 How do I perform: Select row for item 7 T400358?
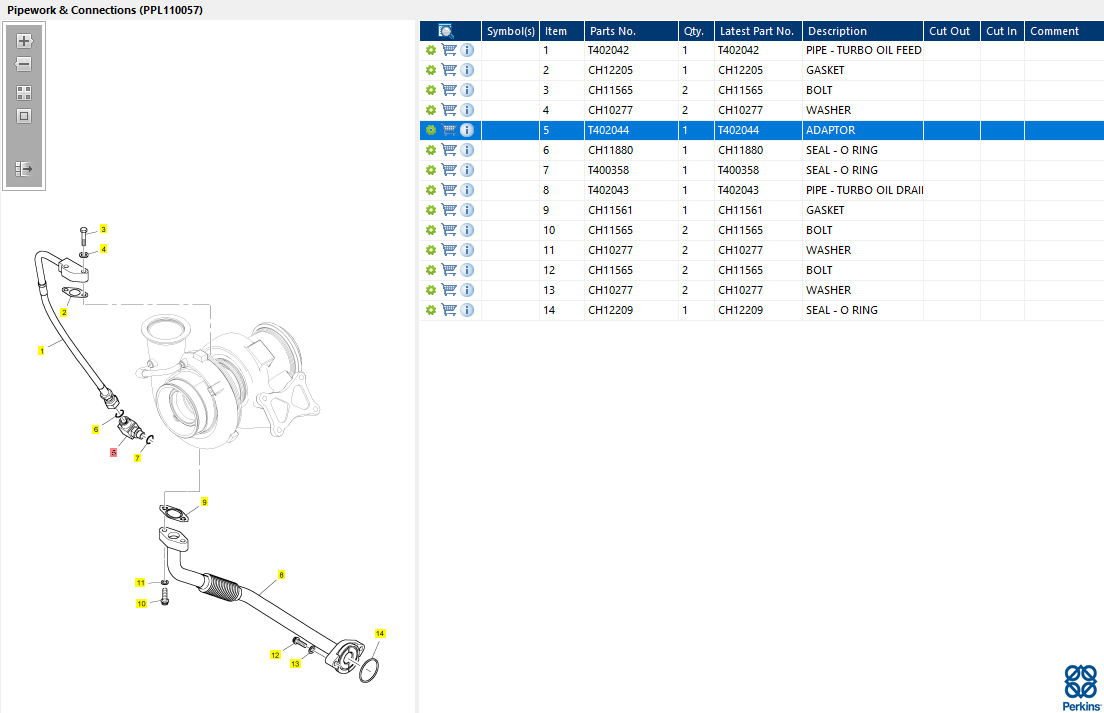(x=700, y=170)
